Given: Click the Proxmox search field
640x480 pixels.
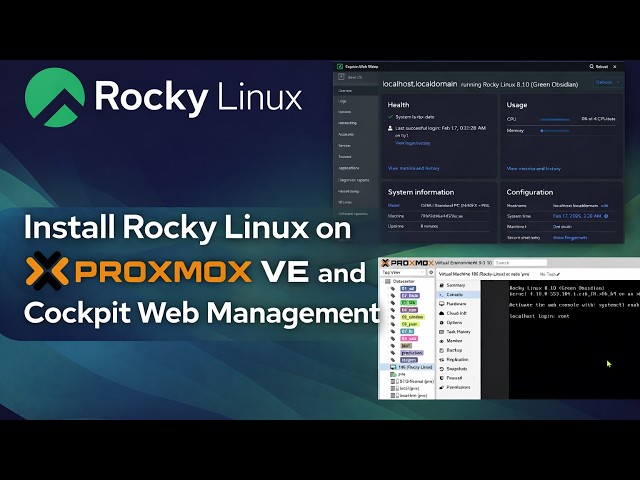Looking at the screenshot, I should pos(520,263).
